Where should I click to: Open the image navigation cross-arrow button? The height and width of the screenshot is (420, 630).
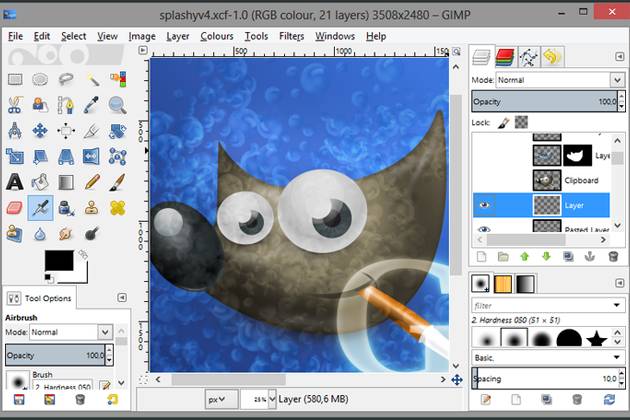click(x=457, y=380)
